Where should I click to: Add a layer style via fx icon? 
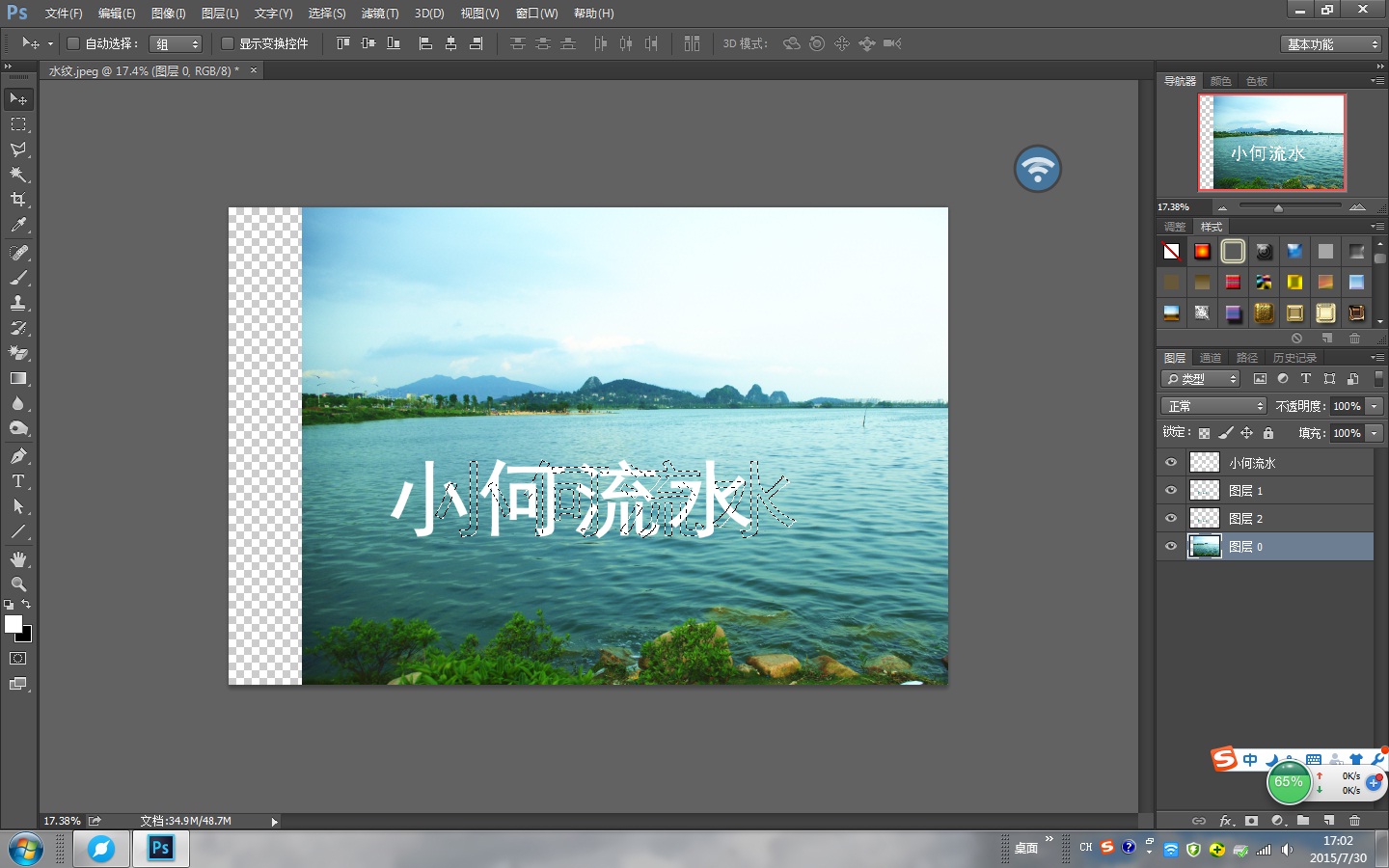pyautogui.click(x=1226, y=821)
